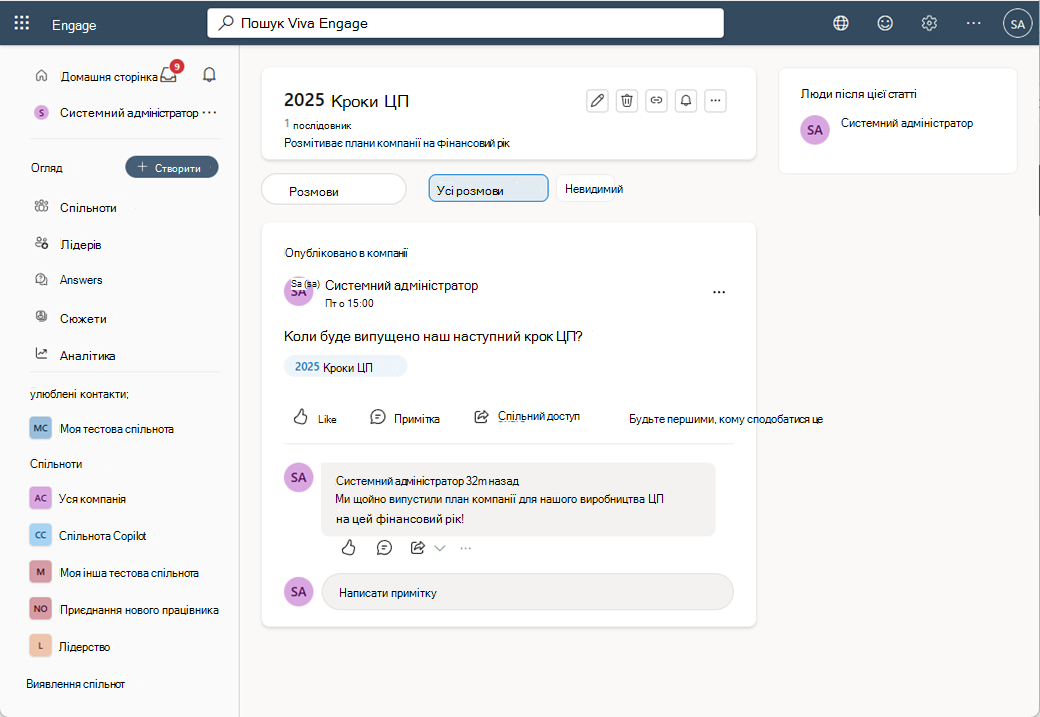
Task: Open the smiley feedback icon
Action: point(885,23)
